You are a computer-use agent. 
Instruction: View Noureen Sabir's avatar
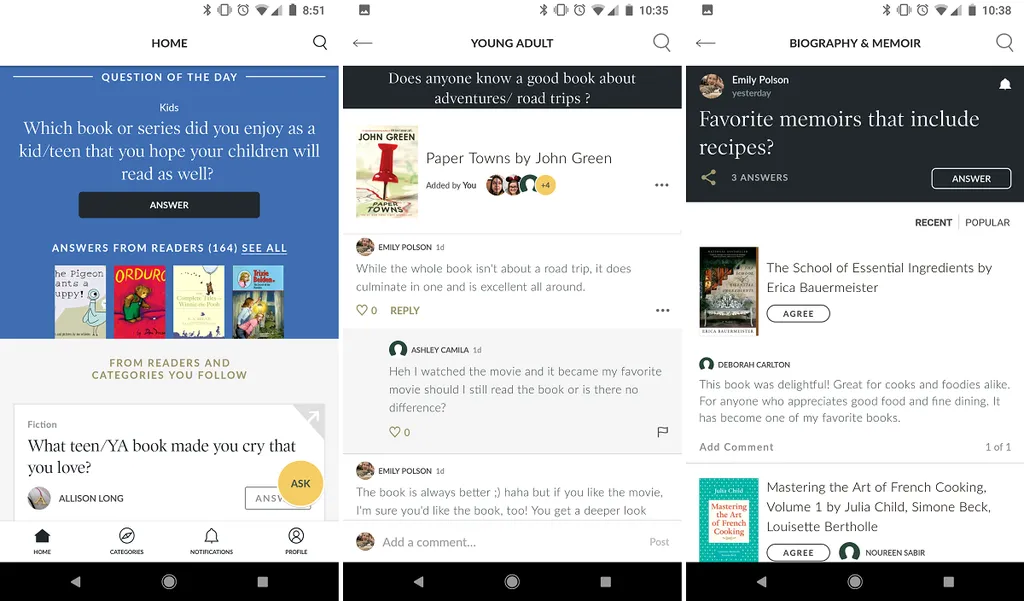(849, 553)
